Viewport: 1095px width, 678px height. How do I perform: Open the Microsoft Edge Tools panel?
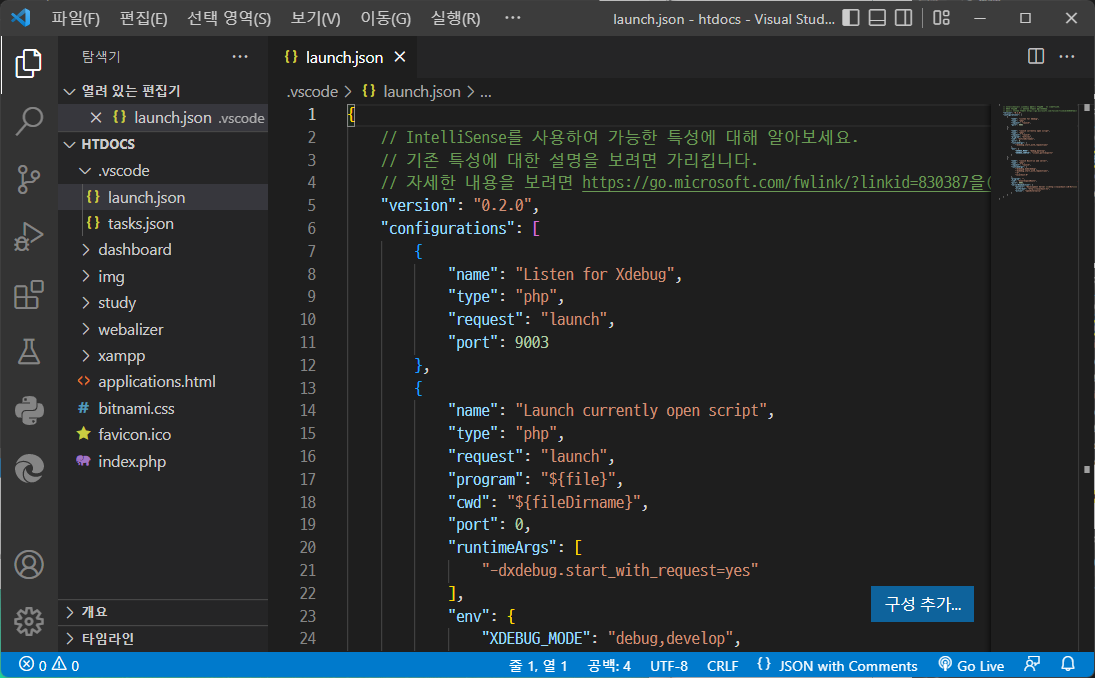(x=28, y=466)
